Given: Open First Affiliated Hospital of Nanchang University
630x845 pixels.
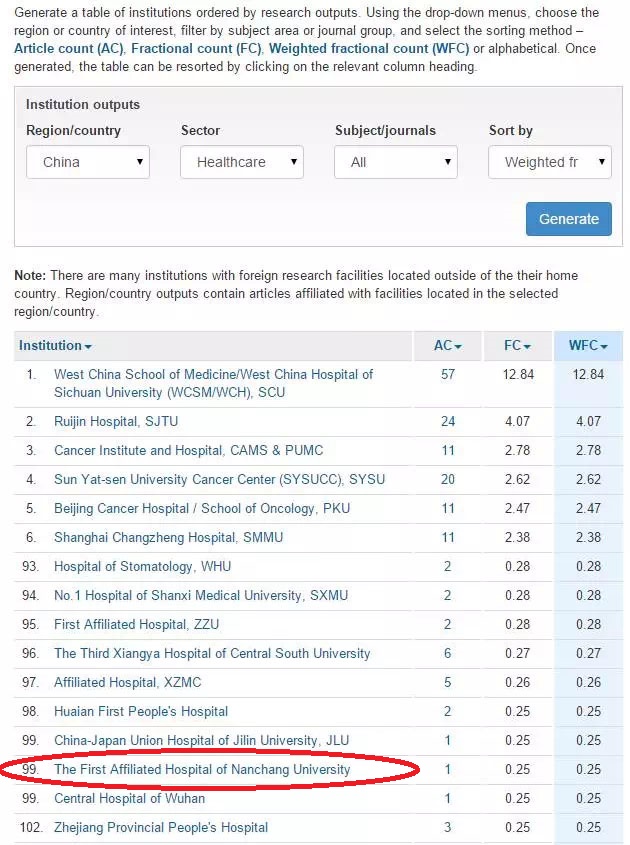Looking at the screenshot, I should pos(202,770).
